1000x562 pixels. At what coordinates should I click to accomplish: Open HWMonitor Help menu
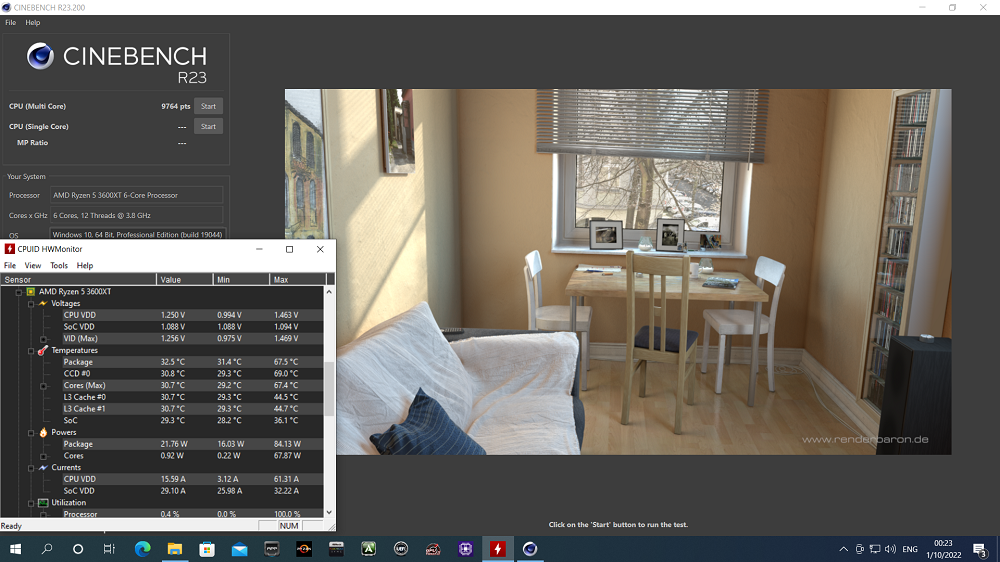[85, 265]
